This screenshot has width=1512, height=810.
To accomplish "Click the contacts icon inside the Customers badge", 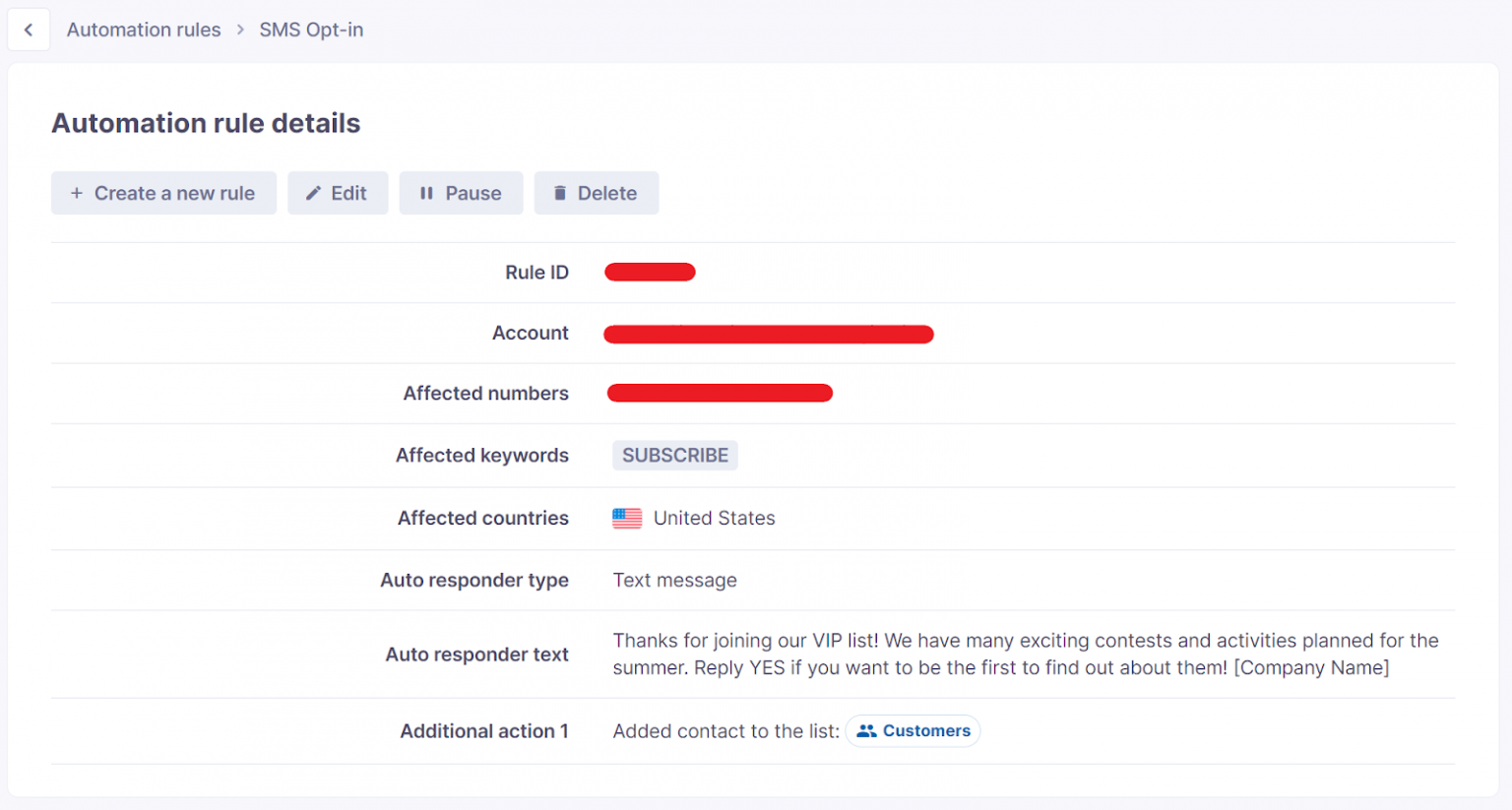I will tap(866, 730).
